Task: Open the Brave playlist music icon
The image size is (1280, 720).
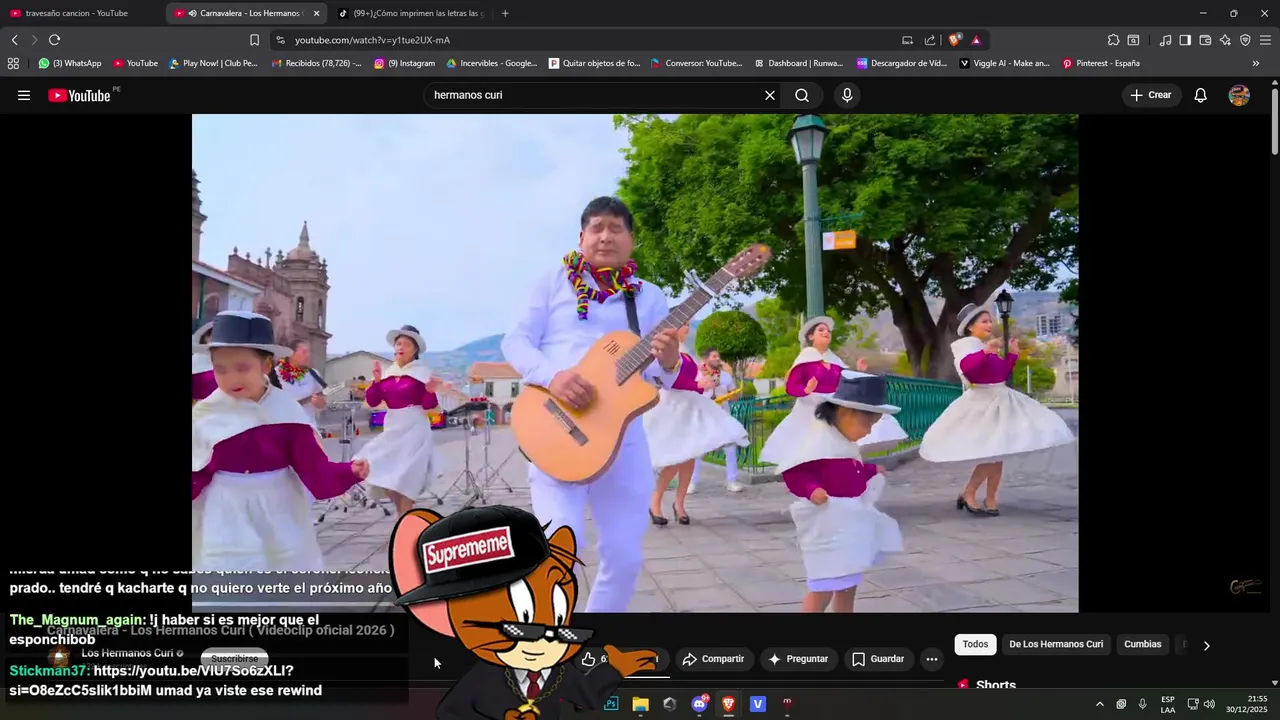Action: (1165, 40)
